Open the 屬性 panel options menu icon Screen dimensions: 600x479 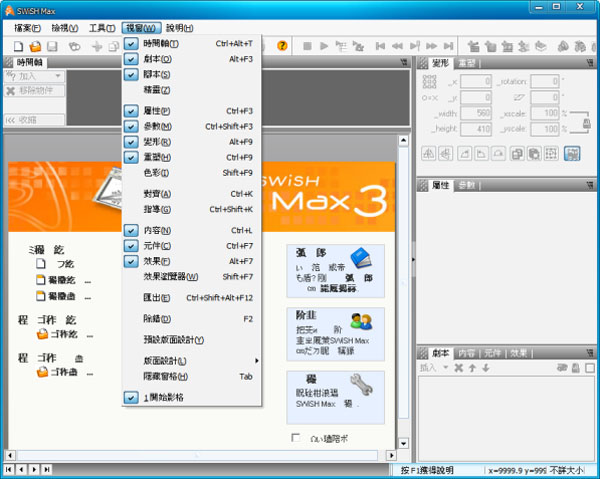point(590,186)
